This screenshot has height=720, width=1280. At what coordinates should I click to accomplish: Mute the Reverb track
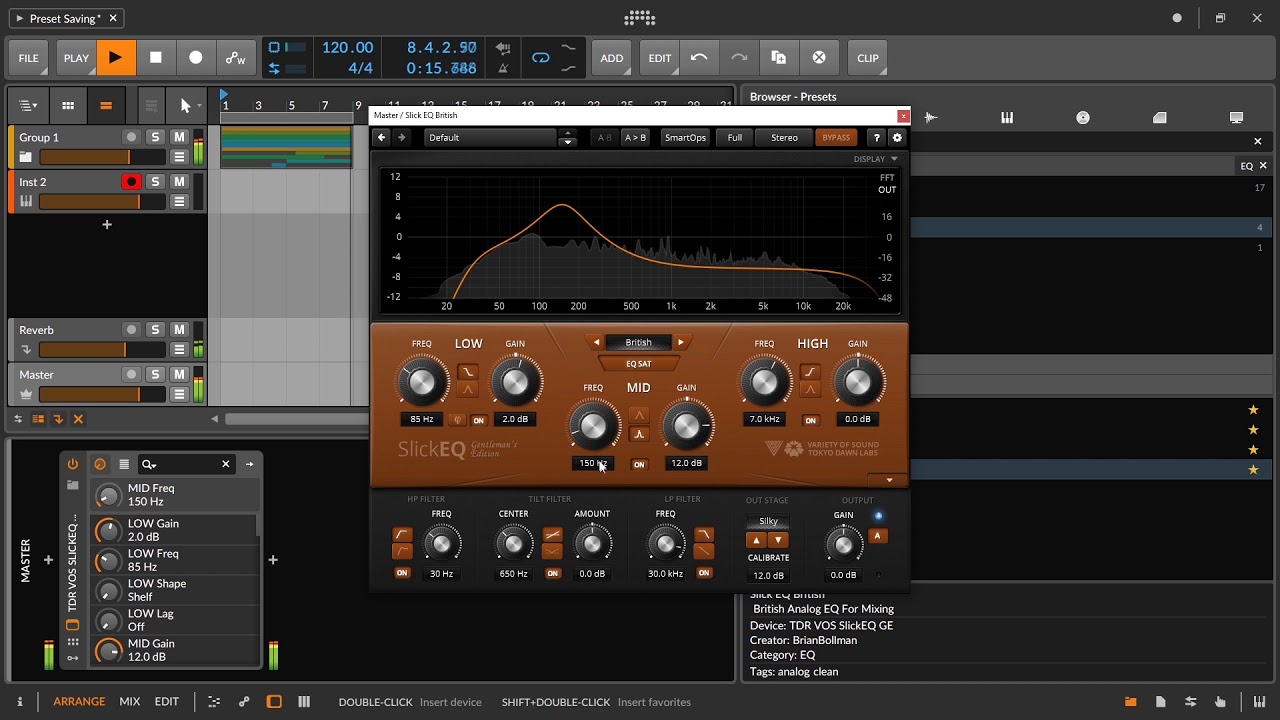(x=179, y=330)
